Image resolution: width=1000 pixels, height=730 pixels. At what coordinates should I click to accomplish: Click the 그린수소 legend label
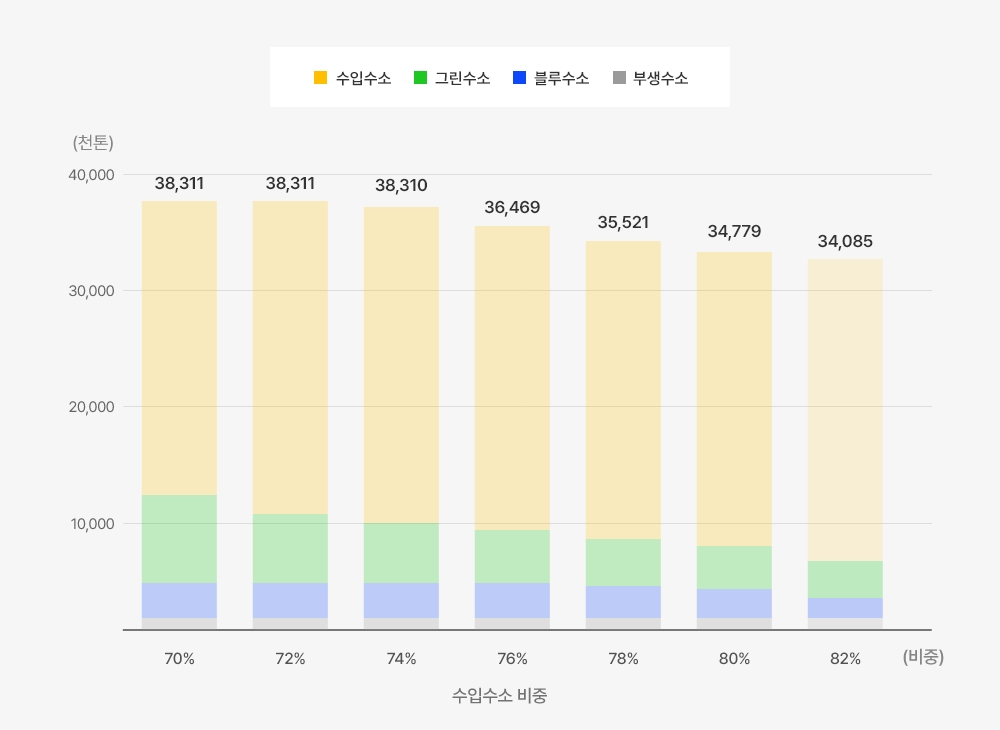tap(462, 78)
